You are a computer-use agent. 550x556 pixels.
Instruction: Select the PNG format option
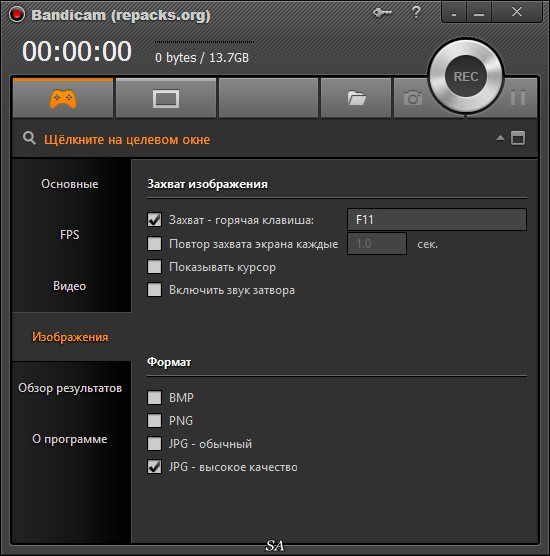(154, 421)
